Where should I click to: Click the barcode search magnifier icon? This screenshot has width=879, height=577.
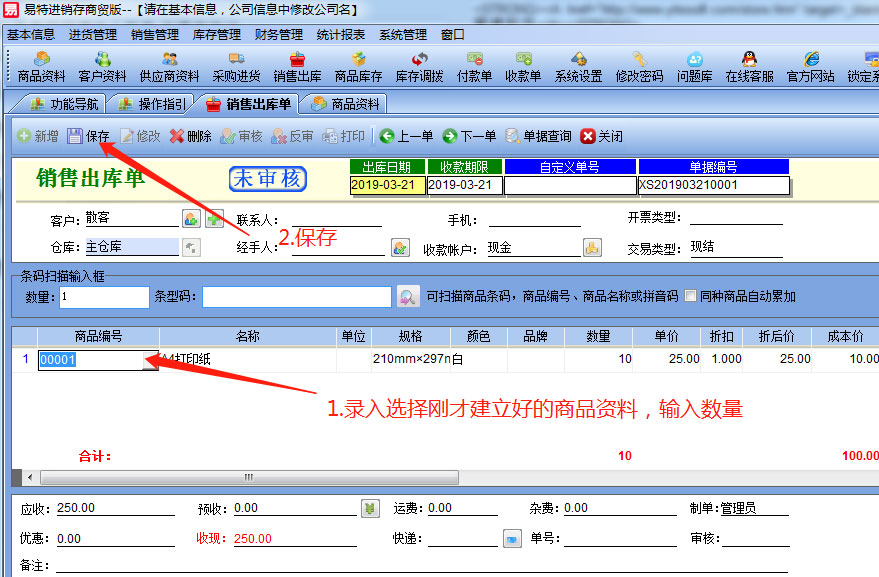click(407, 297)
